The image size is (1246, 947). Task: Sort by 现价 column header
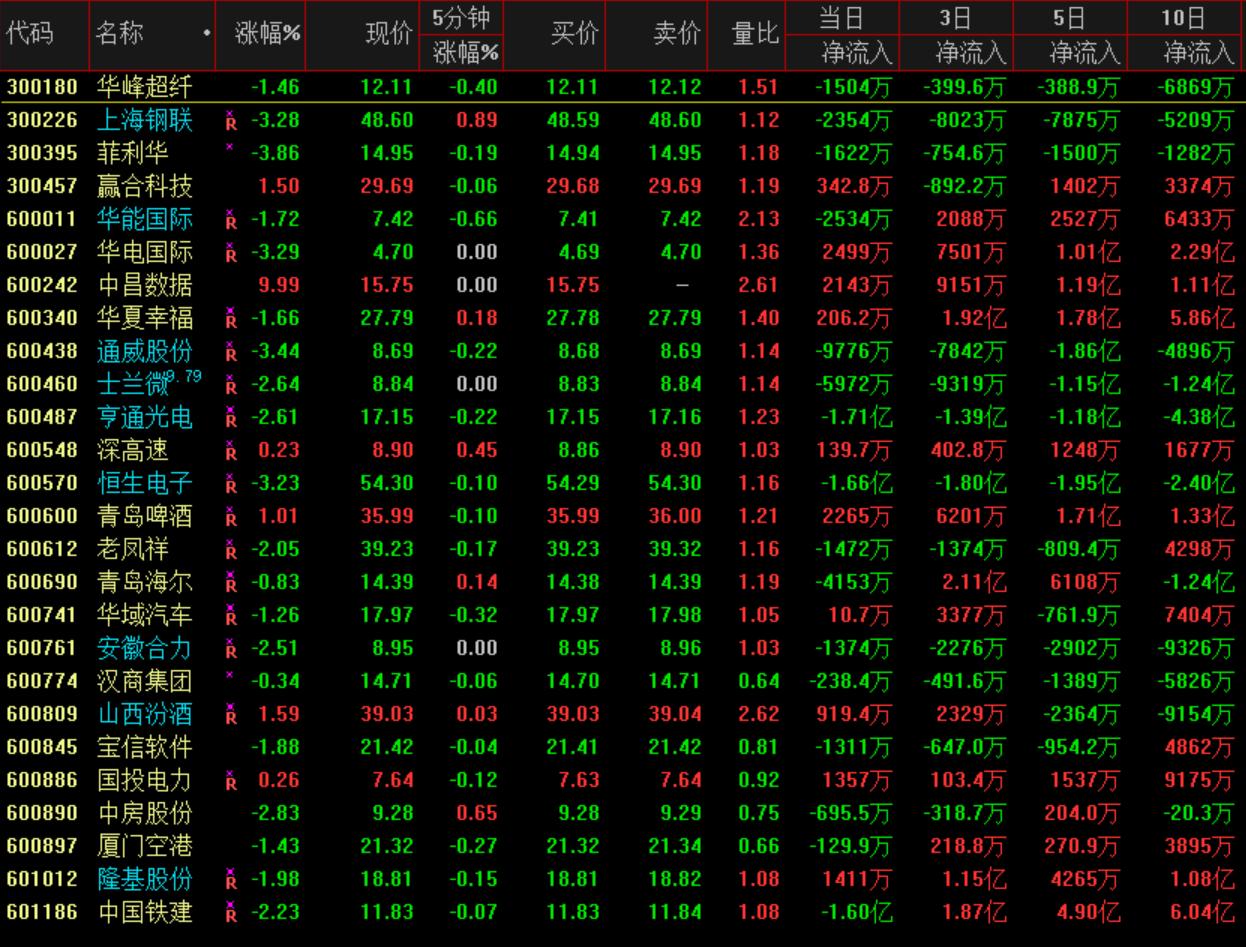point(390,34)
